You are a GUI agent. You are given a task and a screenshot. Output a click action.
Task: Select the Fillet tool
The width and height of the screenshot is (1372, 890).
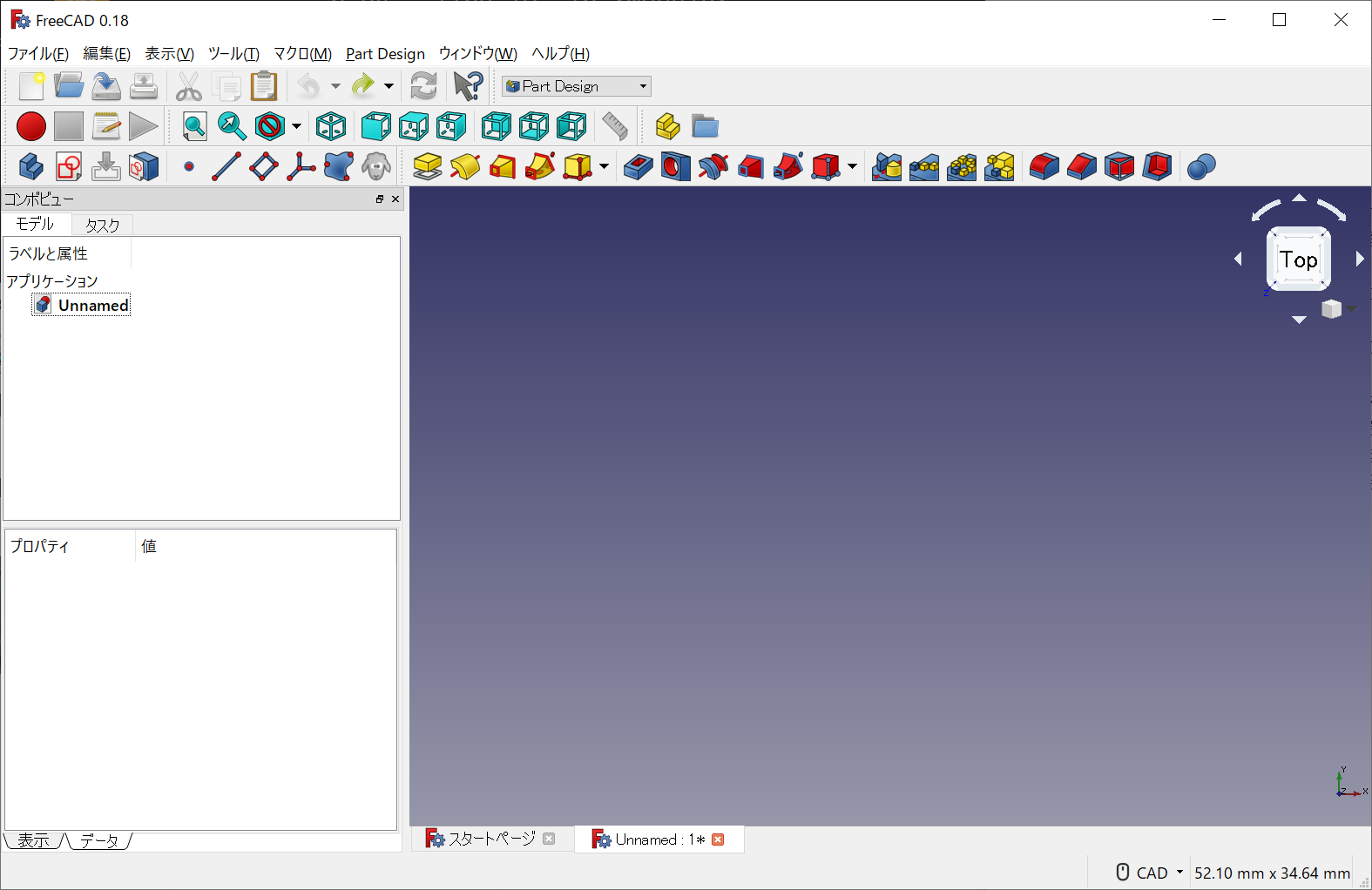[x=1044, y=166]
